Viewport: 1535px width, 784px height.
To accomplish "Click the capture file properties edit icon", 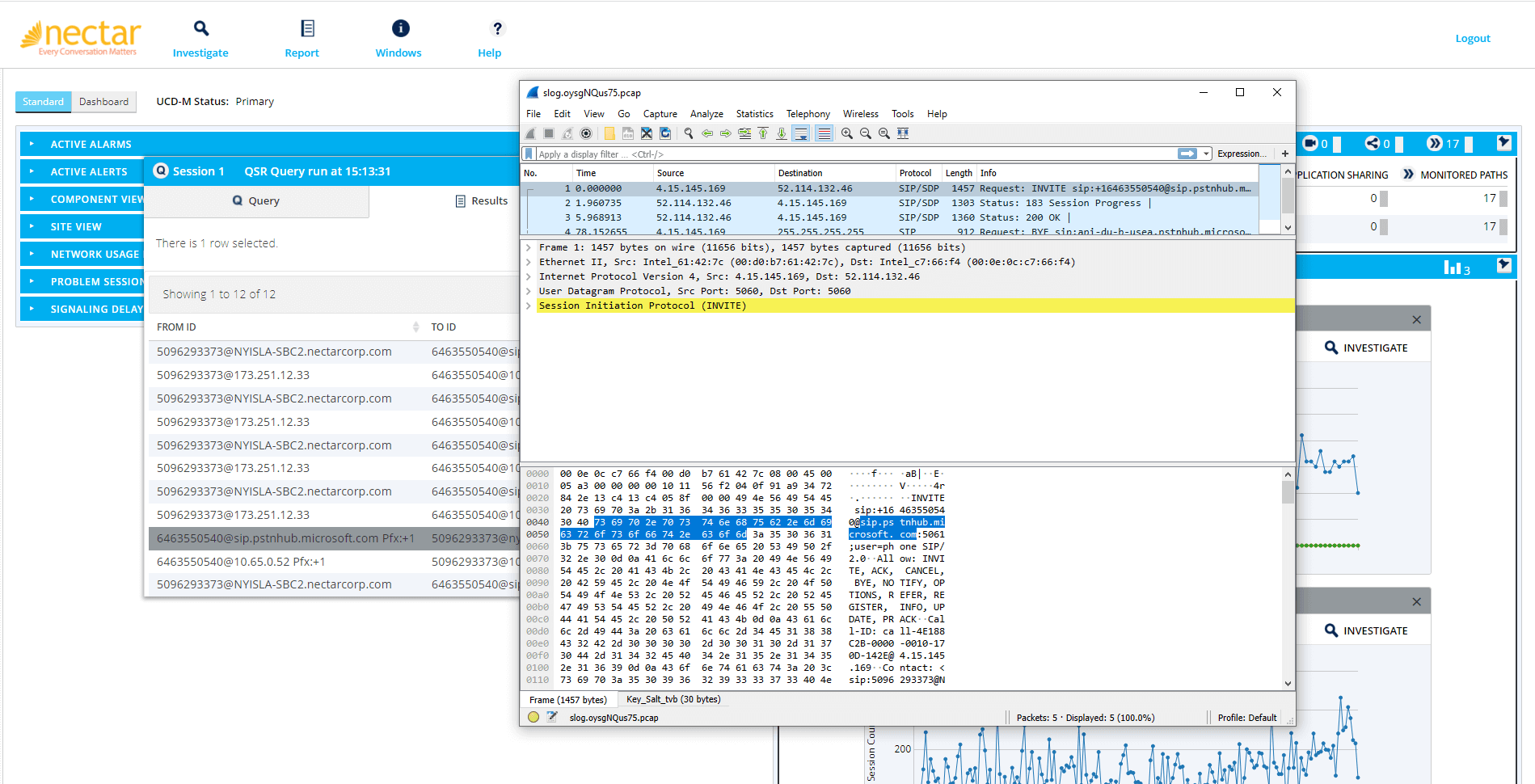I will point(552,717).
